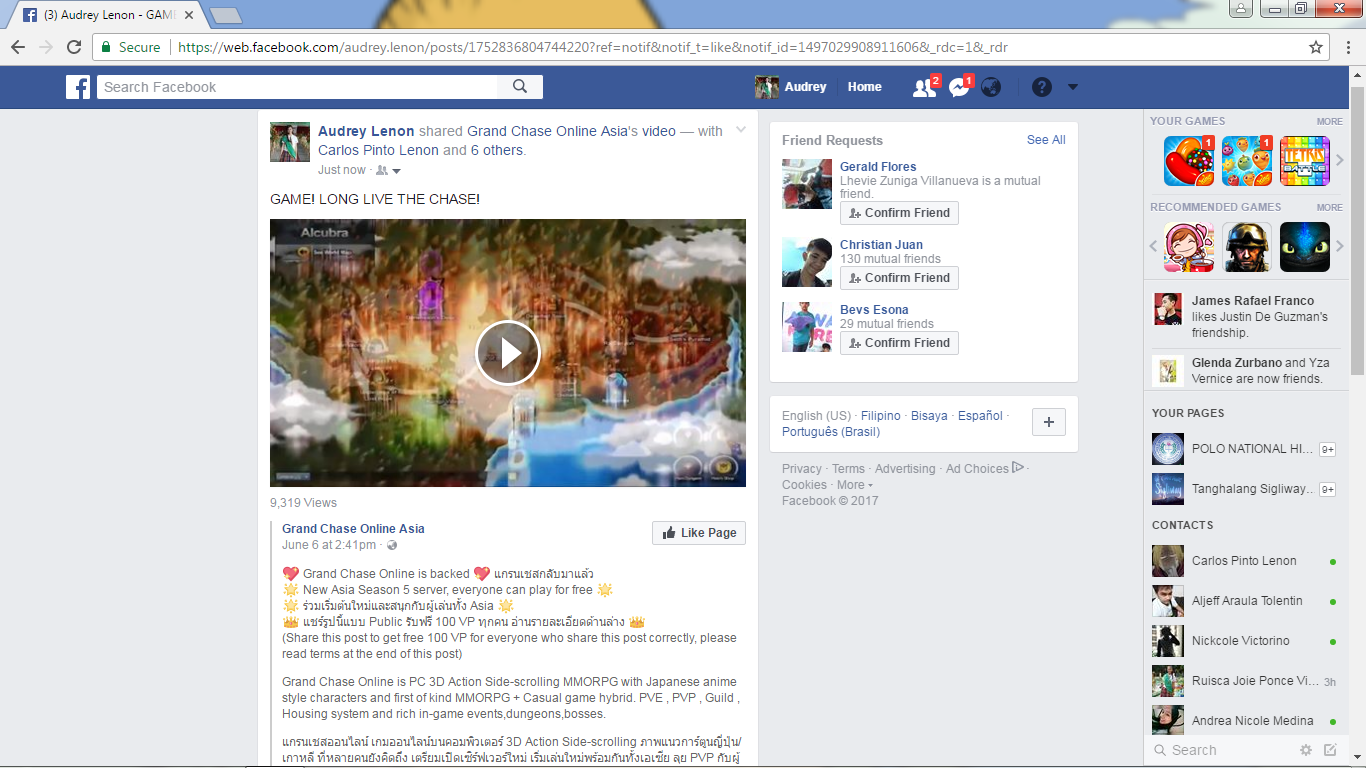Expand the More footer menu
This screenshot has height=768, width=1366.
click(x=855, y=485)
